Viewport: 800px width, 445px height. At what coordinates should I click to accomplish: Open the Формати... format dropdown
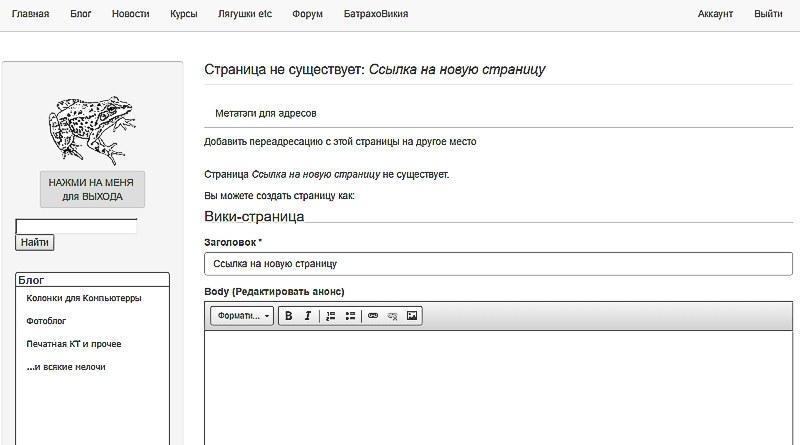[x=242, y=316]
